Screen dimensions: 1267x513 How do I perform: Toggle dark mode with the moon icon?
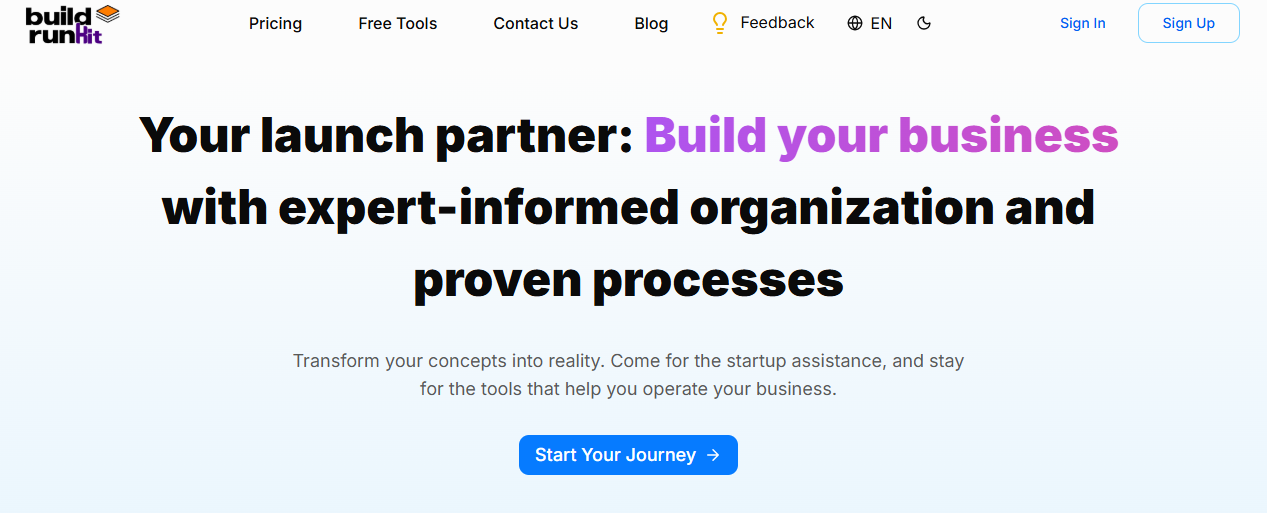924,23
